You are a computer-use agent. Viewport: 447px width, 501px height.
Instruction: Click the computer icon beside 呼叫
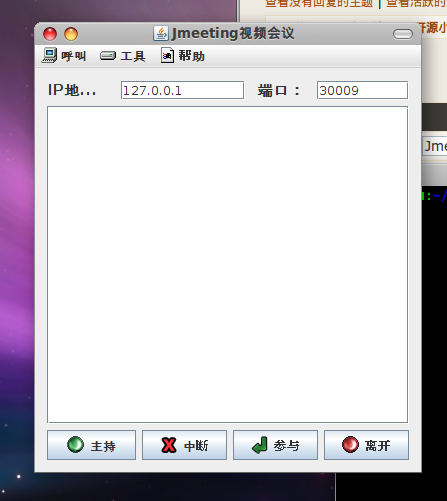pyautogui.click(x=49, y=55)
